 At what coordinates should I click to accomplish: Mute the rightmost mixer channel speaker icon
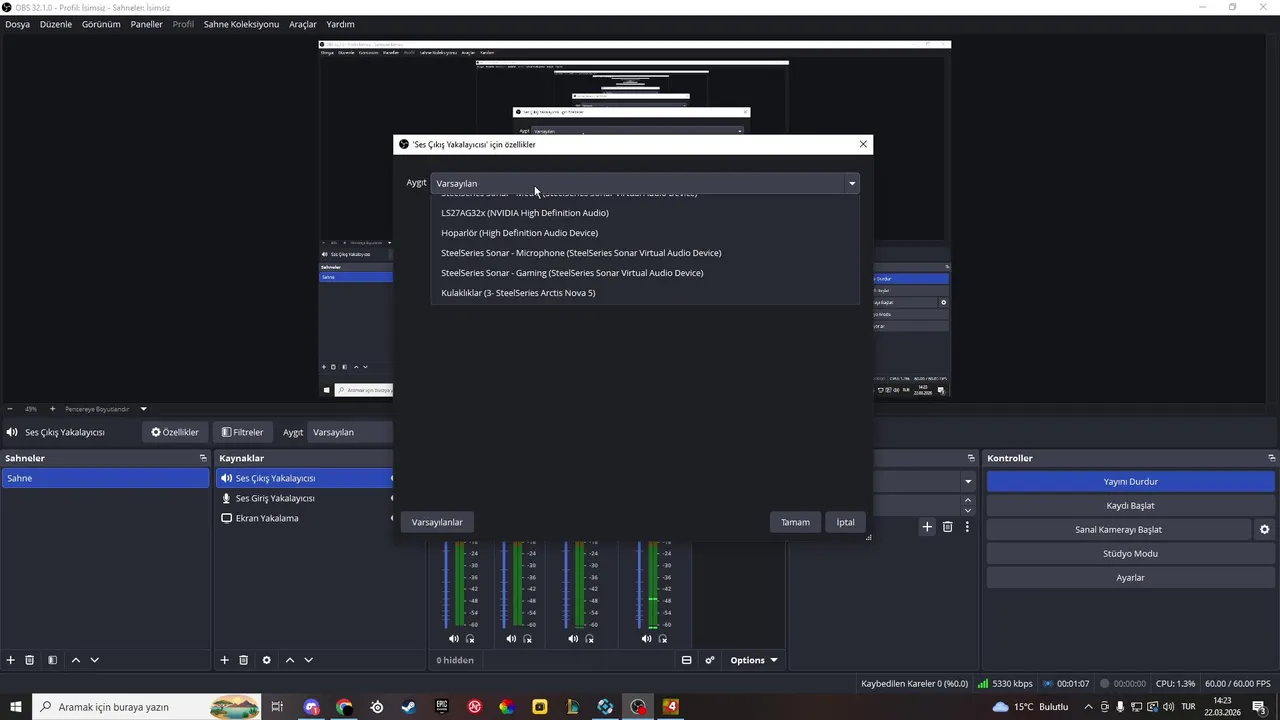[647, 638]
